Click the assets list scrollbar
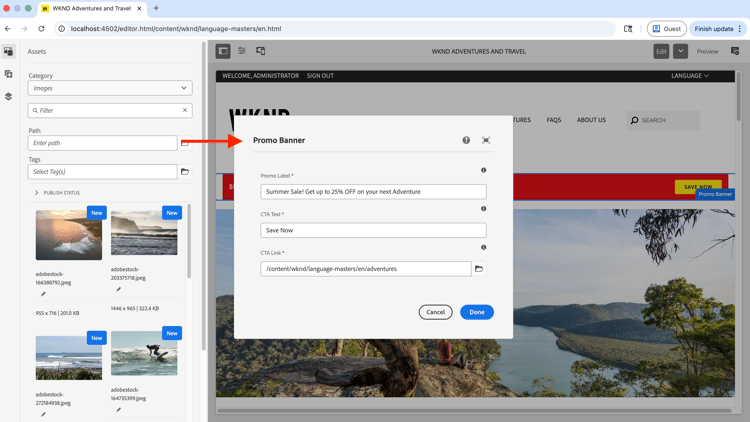 pos(189,241)
